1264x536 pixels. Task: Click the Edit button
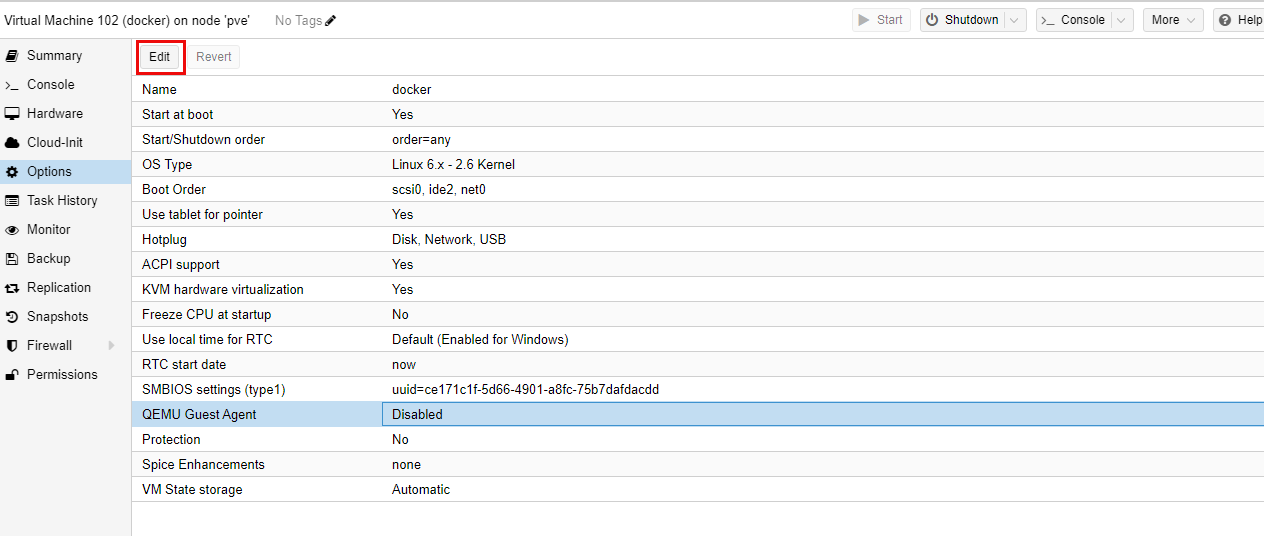click(x=160, y=57)
